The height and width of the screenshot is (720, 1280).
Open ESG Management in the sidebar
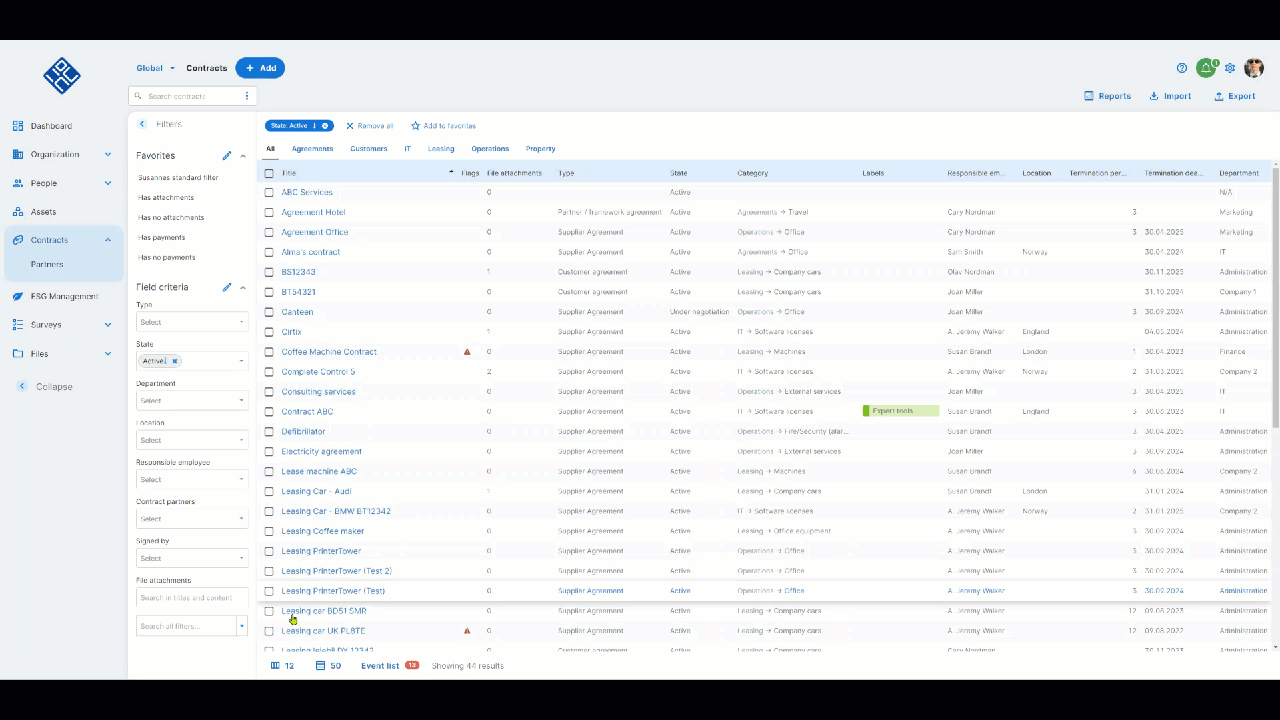click(64, 296)
